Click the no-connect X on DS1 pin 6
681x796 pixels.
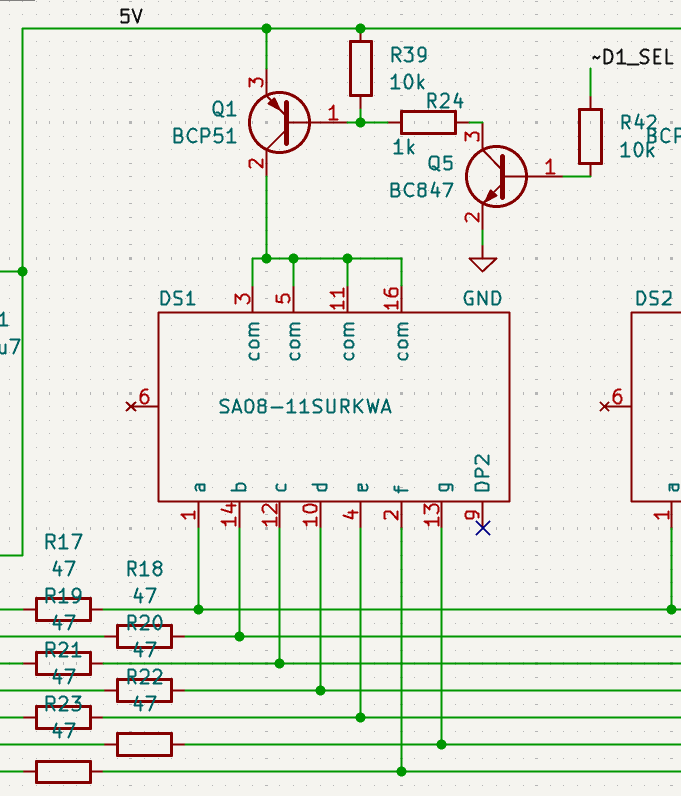(130, 406)
